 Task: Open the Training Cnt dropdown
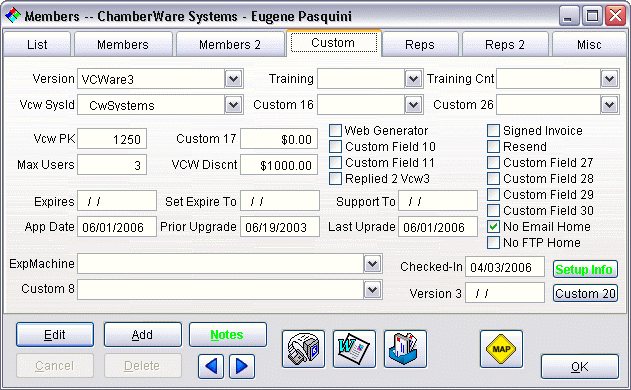[x=610, y=79]
